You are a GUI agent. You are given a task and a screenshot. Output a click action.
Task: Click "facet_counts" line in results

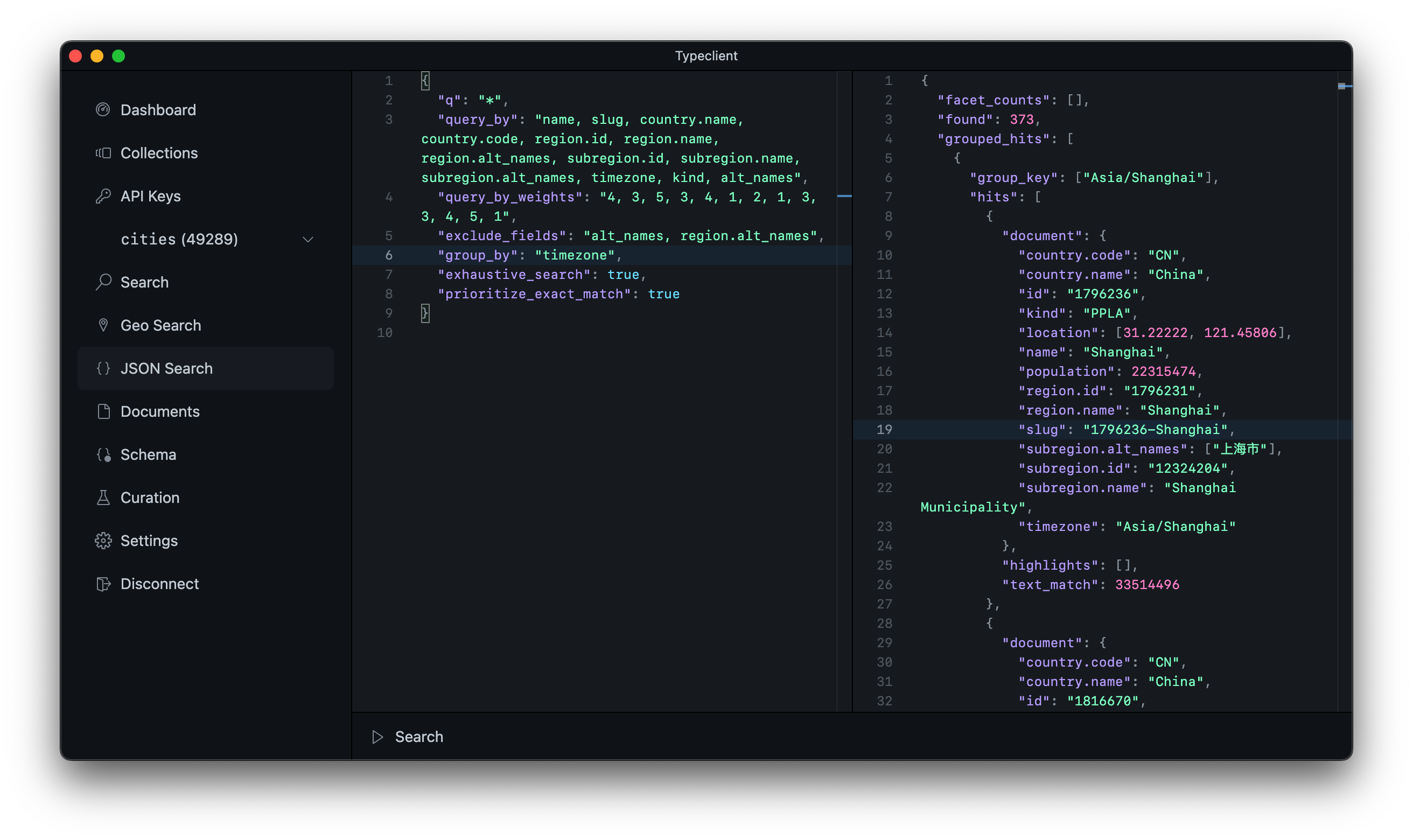[x=1013, y=100]
